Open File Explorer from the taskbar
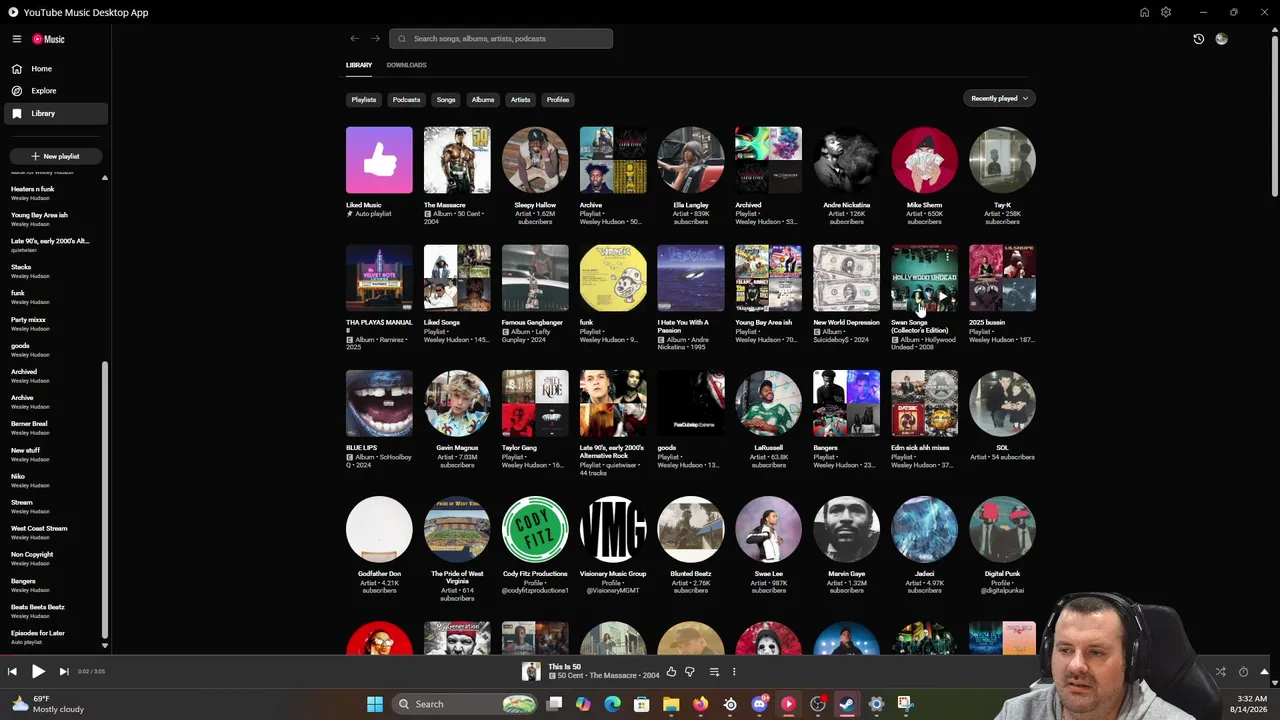Viewport: 1280px width, 720px height. [x=671, y=704]
